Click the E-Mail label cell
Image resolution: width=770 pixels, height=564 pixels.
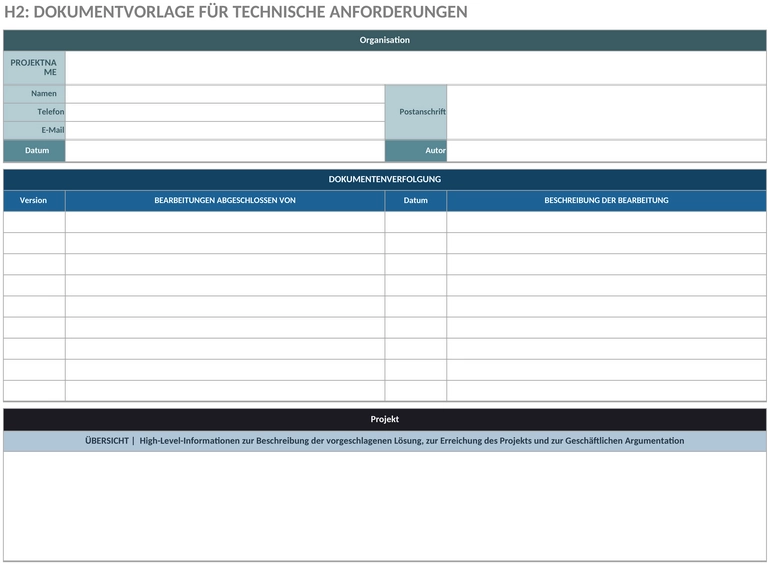click(x=34, y=131)
